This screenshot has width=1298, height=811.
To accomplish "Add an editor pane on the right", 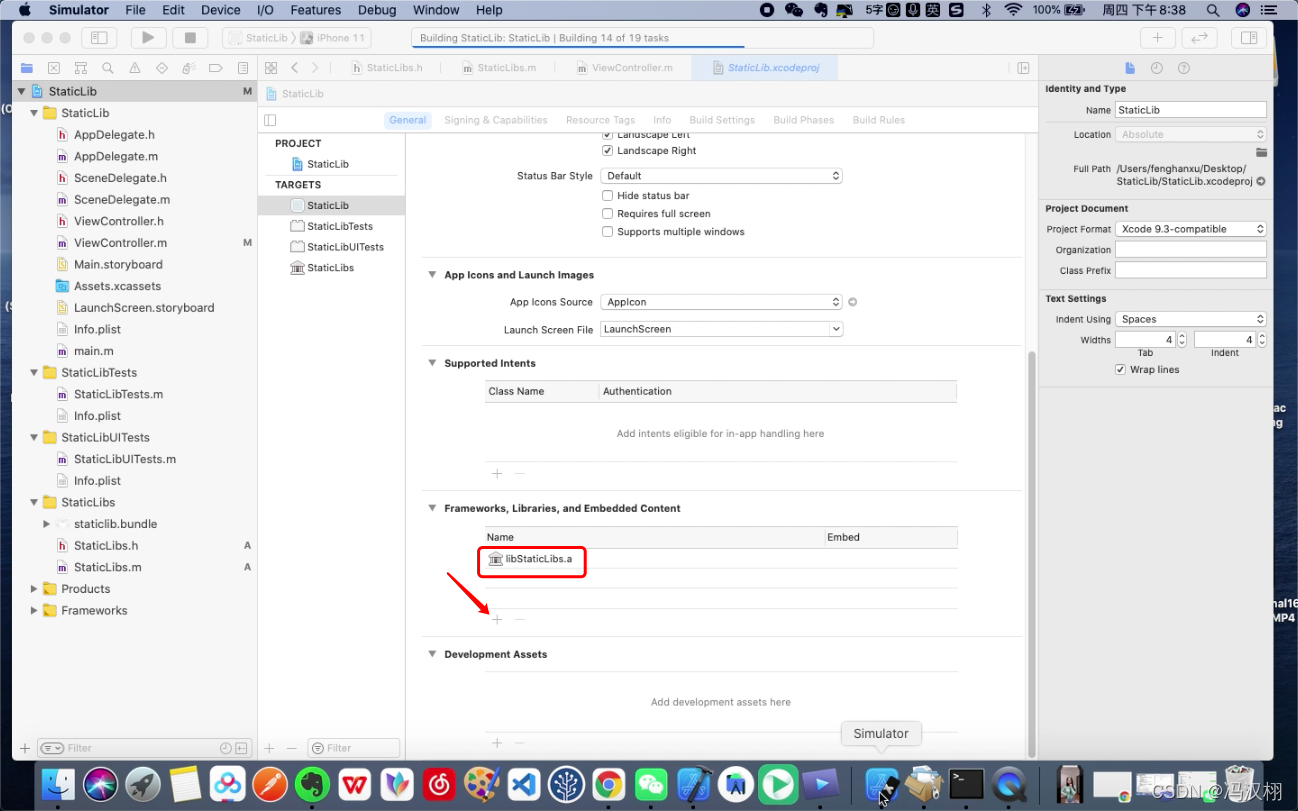I will (1023, 68).
